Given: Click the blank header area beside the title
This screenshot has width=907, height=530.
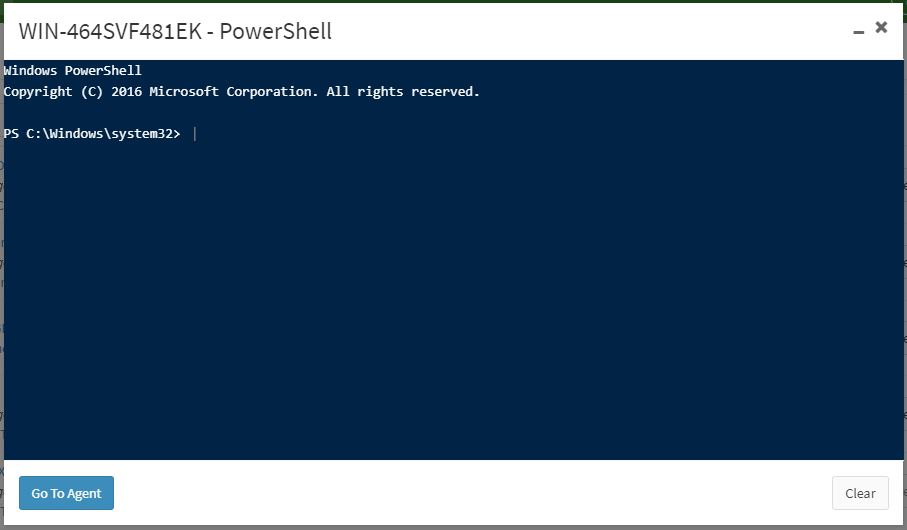Looking at the screenshot, I should (x=590, y=31).
